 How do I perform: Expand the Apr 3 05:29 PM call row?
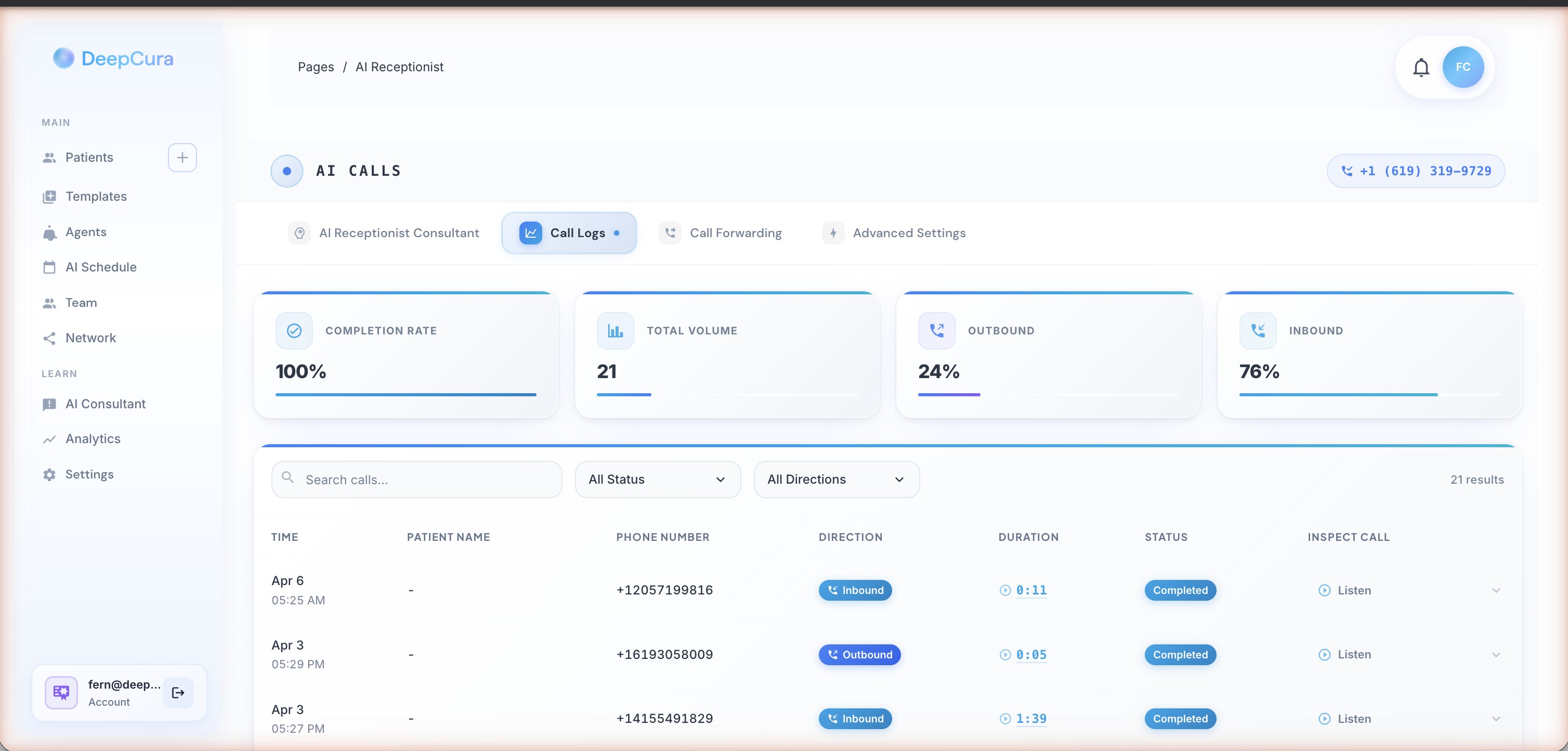[1496, 655]
